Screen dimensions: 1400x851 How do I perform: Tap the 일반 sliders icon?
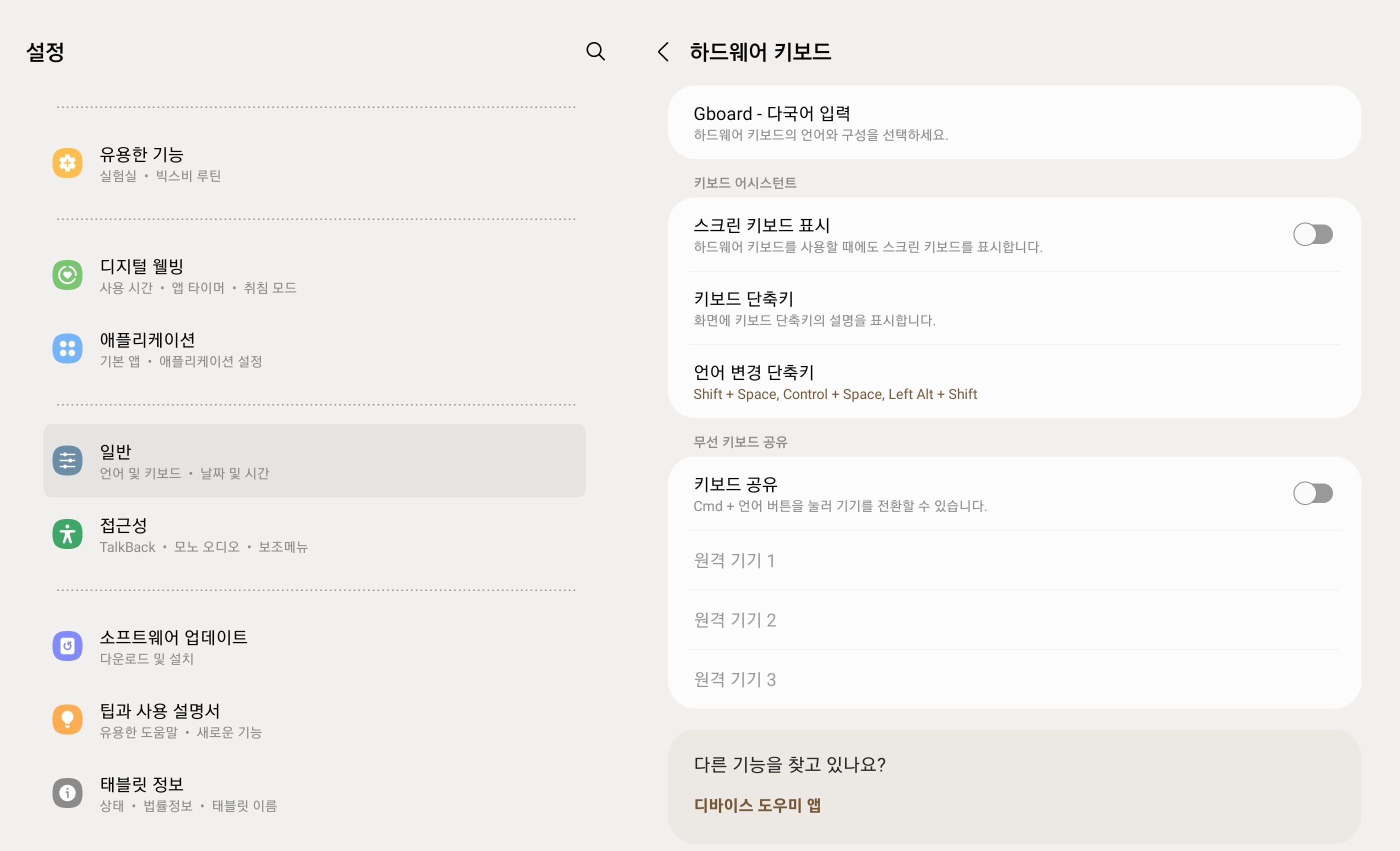point(67,460)
